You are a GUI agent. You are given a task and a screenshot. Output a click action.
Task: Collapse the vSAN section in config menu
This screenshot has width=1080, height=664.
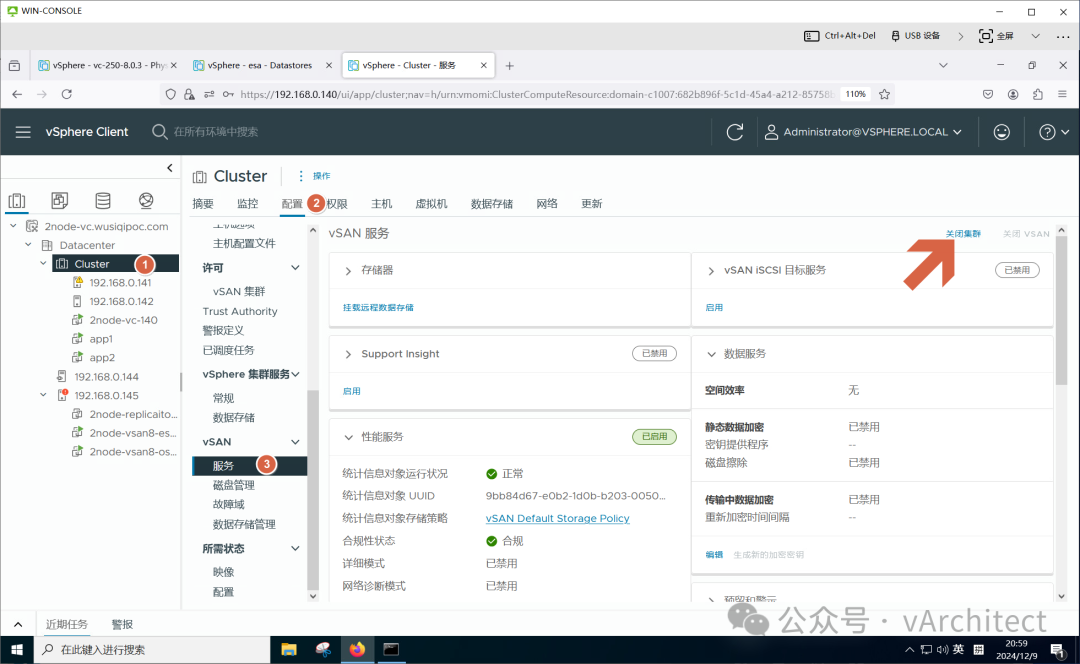point(295,442)
